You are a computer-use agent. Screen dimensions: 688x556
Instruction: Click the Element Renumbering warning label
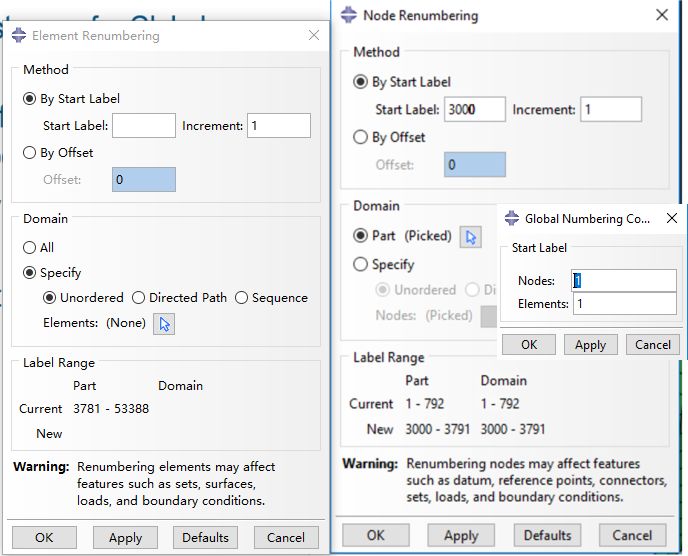point(41,466)
